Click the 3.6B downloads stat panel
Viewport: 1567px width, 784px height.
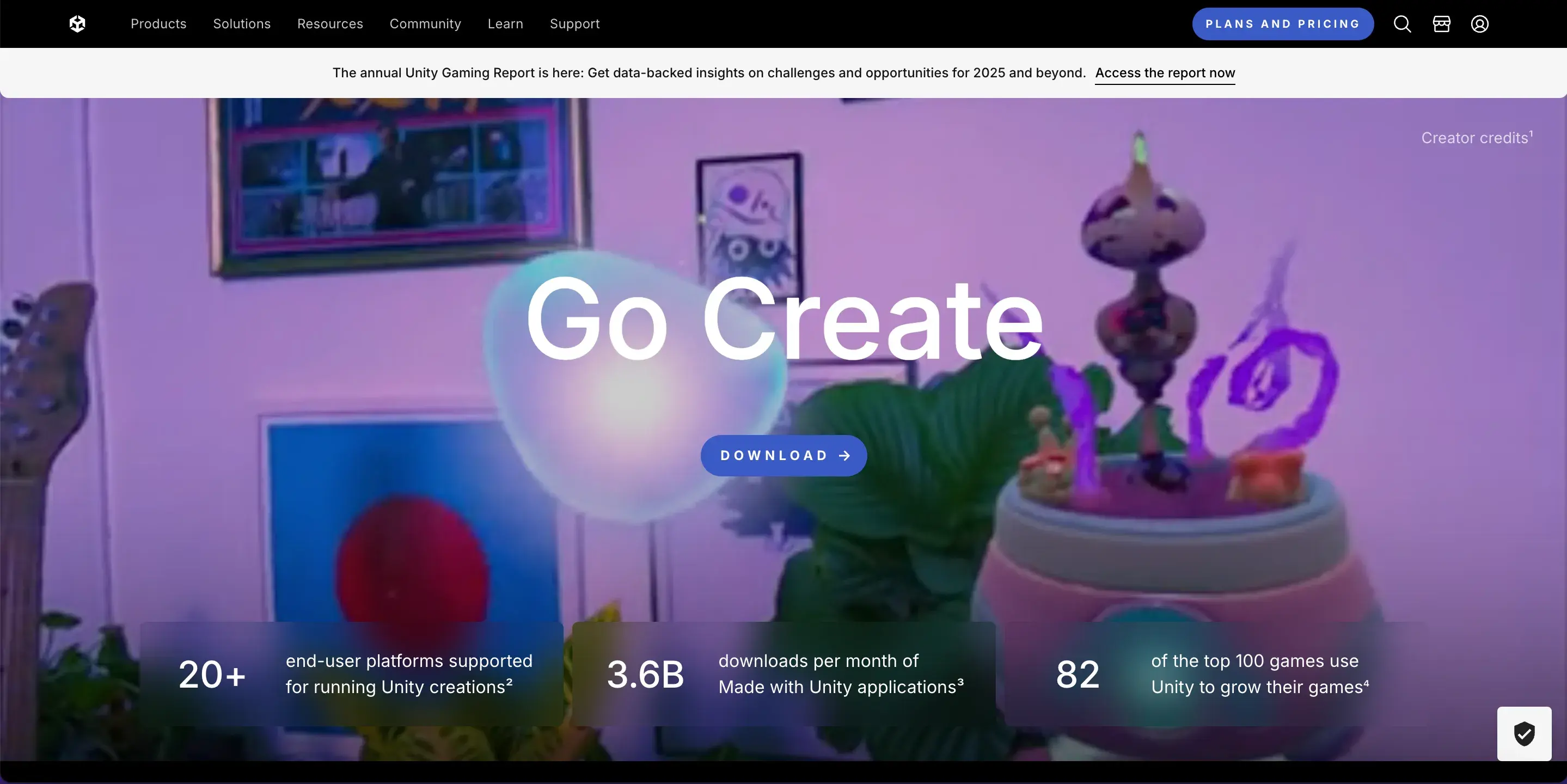783,674
